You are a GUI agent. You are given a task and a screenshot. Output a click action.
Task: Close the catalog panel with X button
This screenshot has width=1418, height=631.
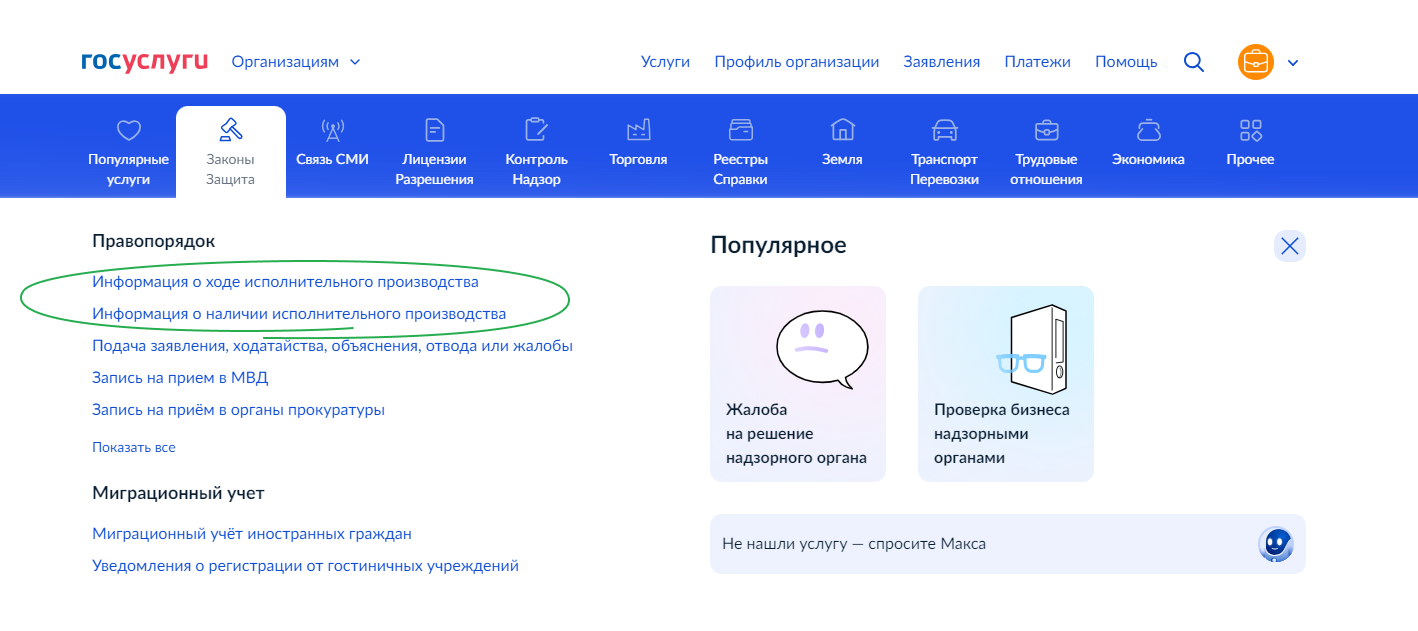click(1290, 246)
